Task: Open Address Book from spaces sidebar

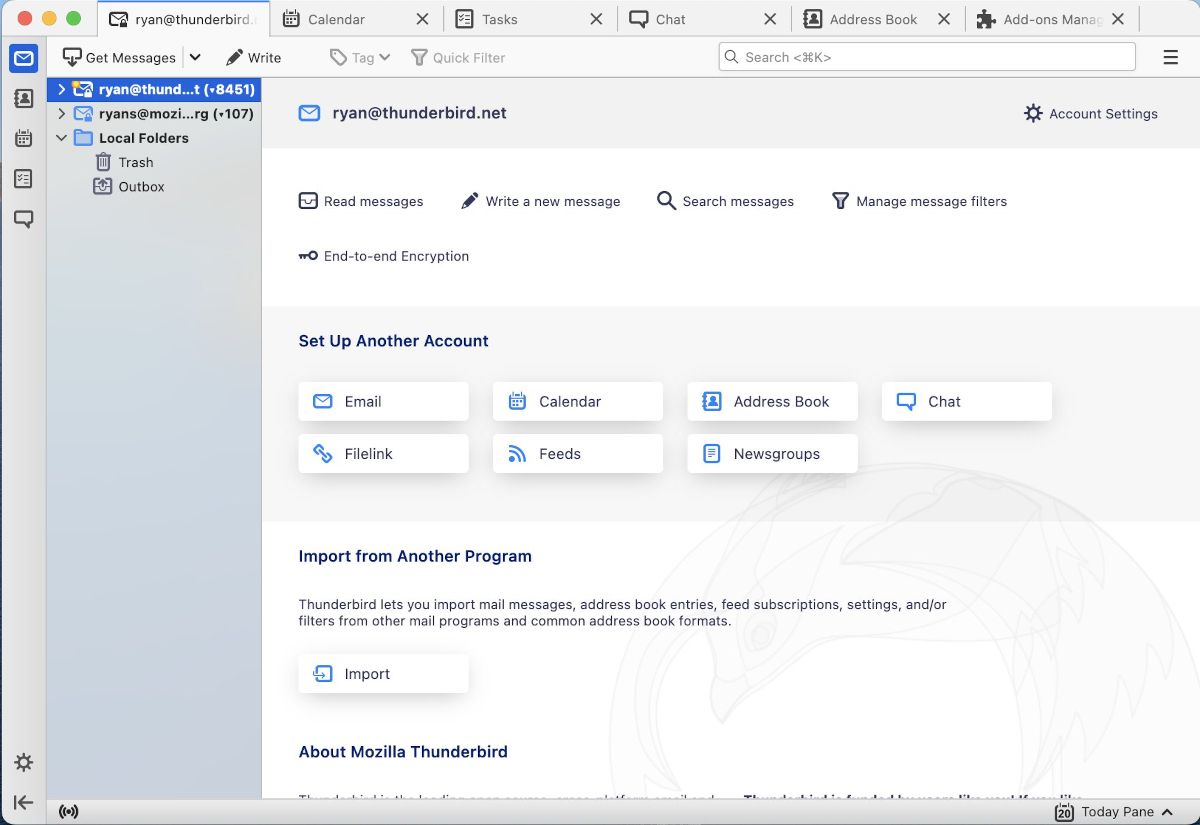Action: click(24, 98)
